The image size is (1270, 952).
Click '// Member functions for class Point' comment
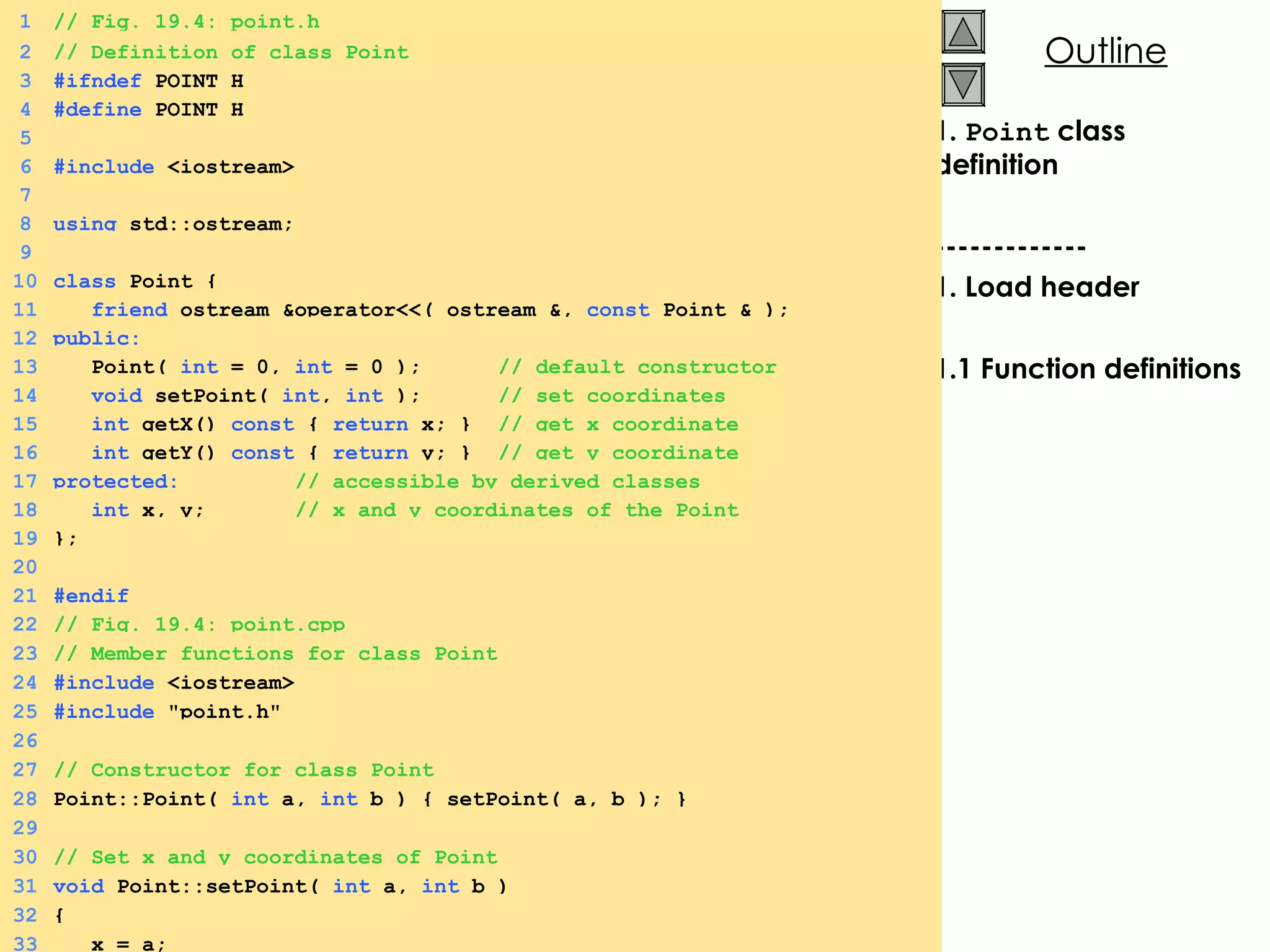[275, 654]
